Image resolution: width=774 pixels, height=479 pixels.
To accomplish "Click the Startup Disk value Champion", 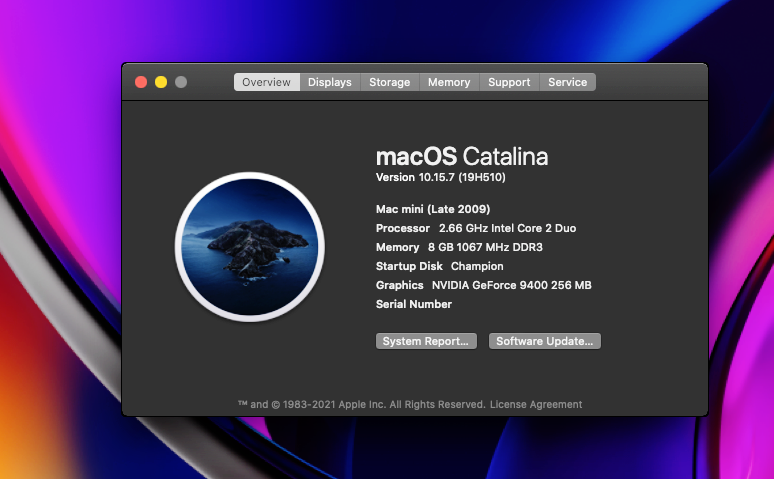I will 477,266.
